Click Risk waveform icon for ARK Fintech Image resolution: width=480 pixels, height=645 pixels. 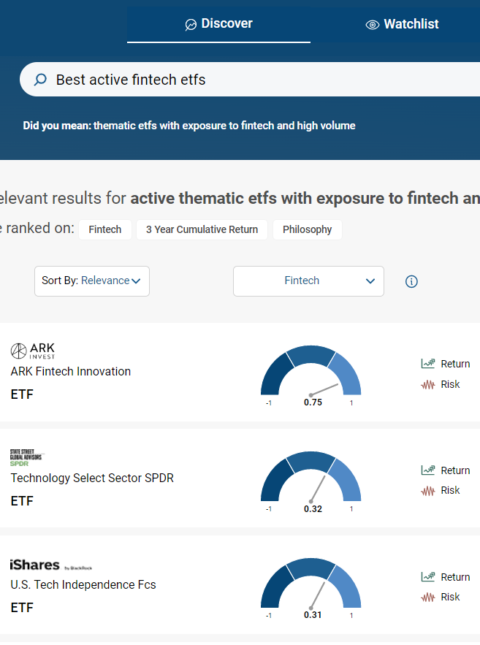pyautogui.click(x=428, y=385)
